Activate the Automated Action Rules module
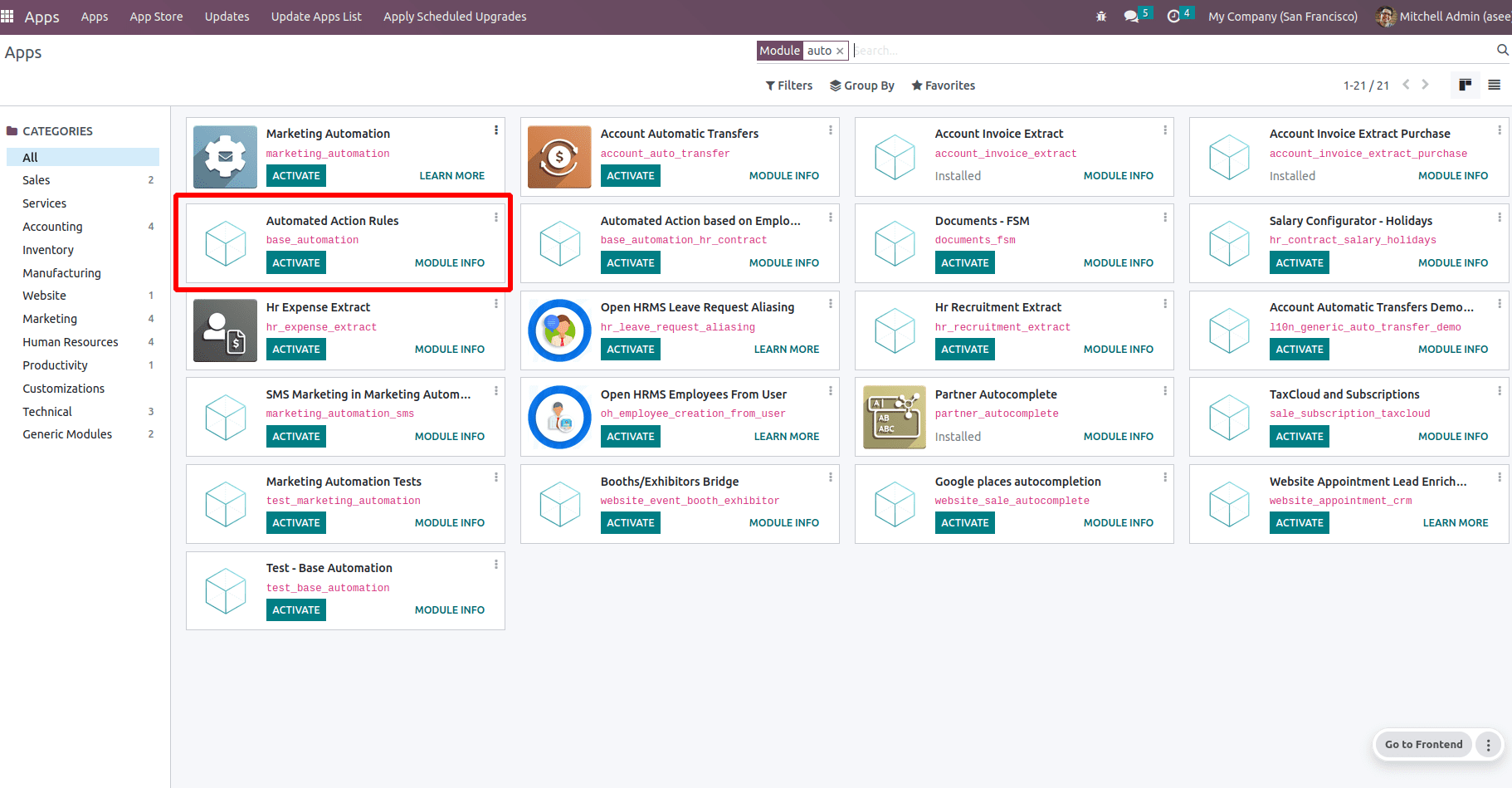The image size is (1512, 788). pyautogui.click(x=296, y=262)
